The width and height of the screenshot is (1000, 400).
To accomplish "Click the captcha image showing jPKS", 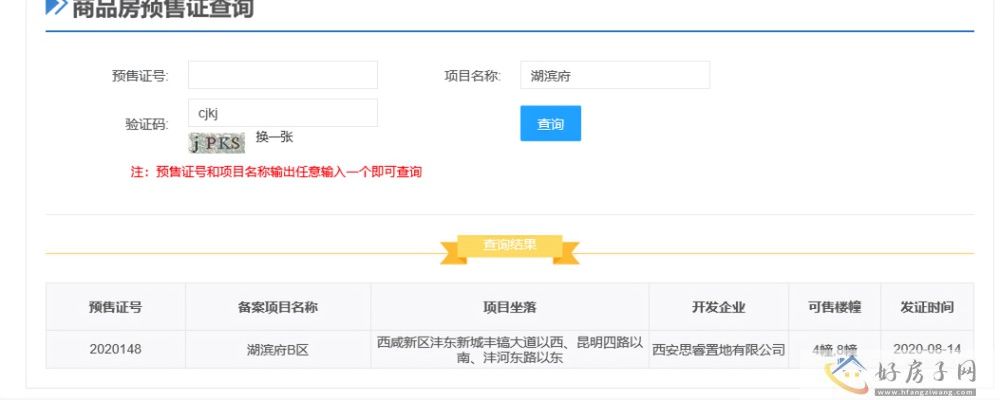I will coord(217,142).
